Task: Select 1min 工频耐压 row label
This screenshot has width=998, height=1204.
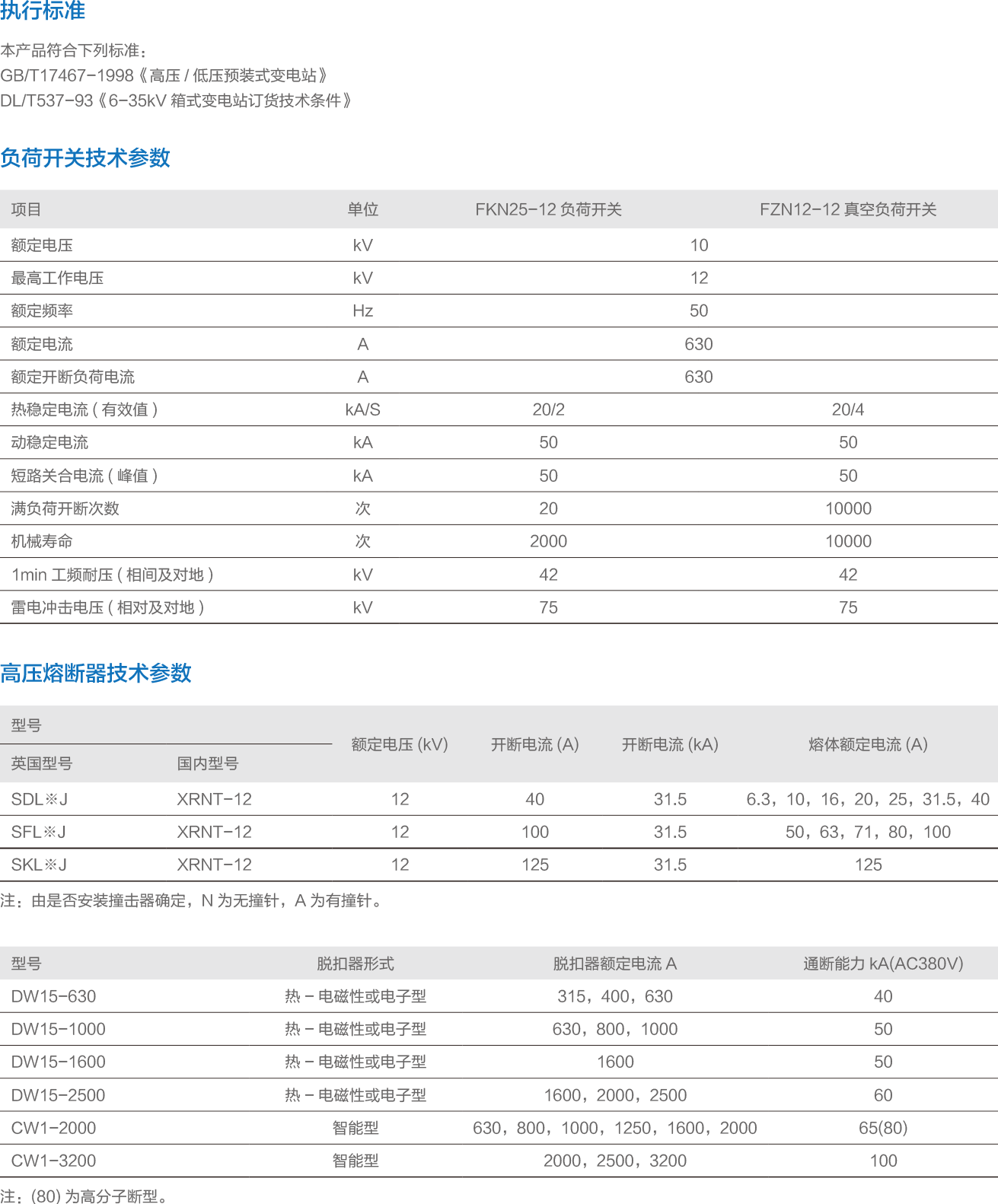Action: 113,575
